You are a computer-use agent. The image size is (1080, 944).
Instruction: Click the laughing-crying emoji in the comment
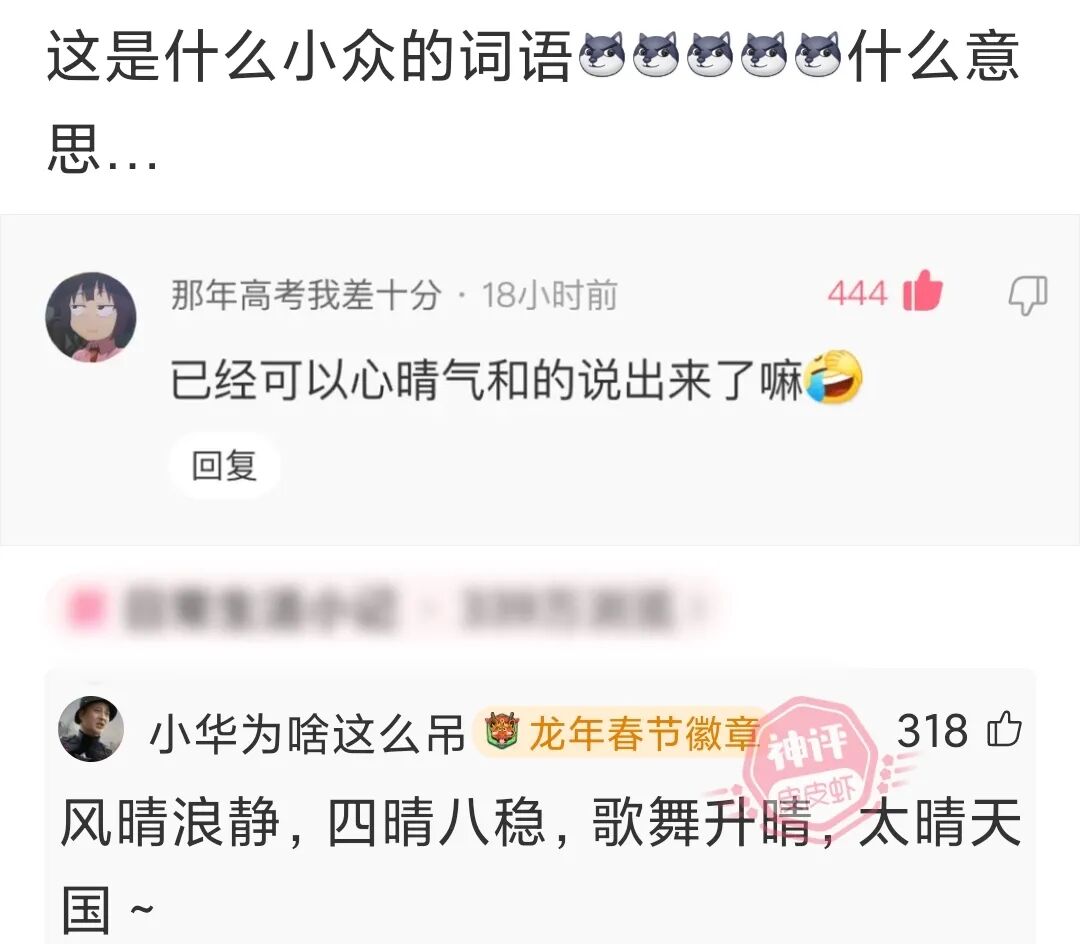[833, 377]
